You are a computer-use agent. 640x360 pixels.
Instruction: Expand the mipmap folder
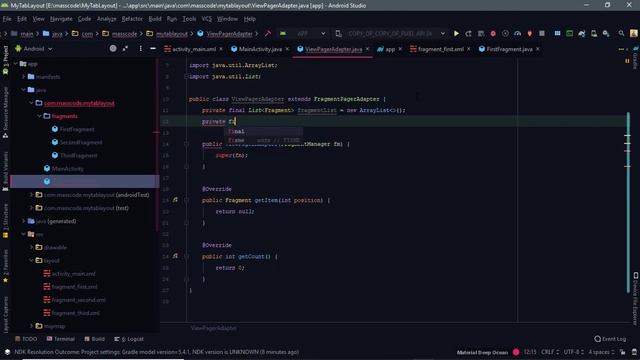(x=31, y=326)
